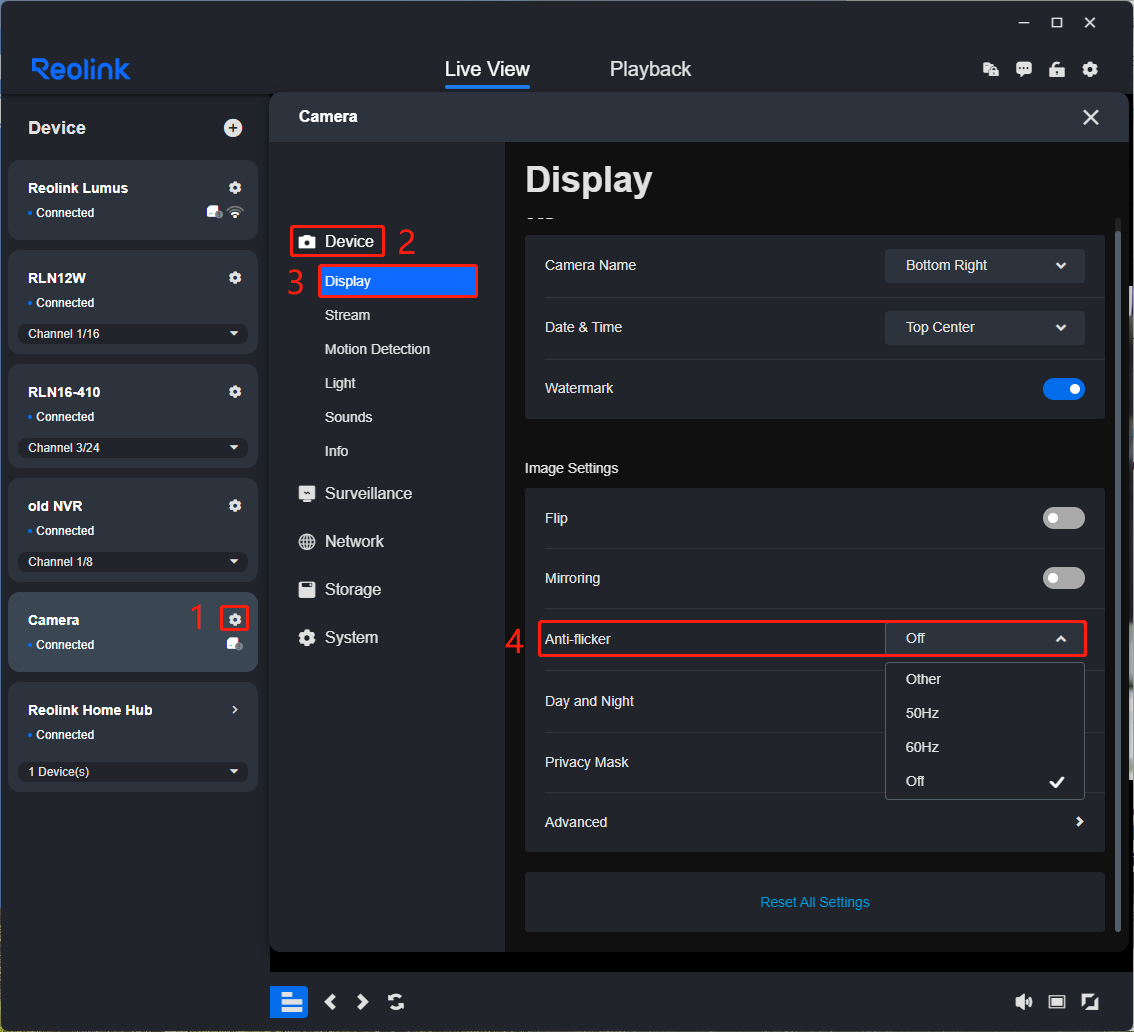Open the Motion Detection settings page

coord(377,349)
